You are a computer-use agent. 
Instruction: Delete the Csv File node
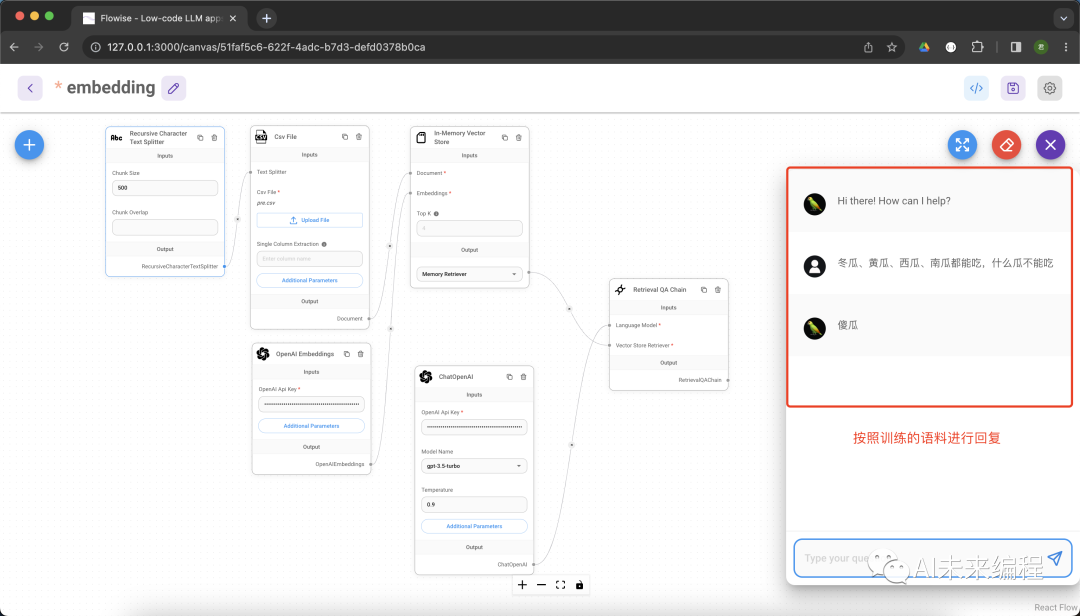[x=359, y=136]
